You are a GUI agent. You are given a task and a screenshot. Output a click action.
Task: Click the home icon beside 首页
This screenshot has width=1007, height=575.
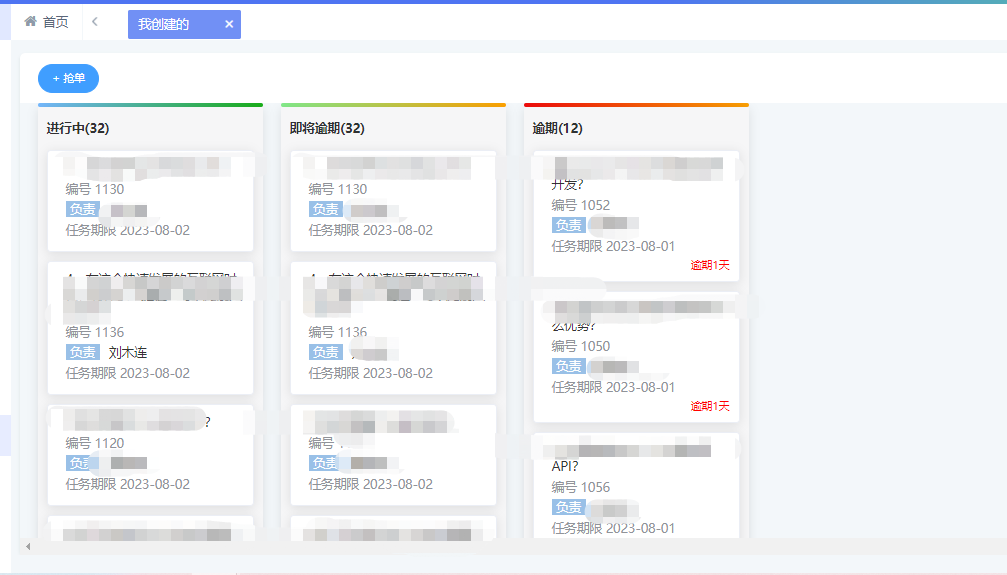(30, 21)
